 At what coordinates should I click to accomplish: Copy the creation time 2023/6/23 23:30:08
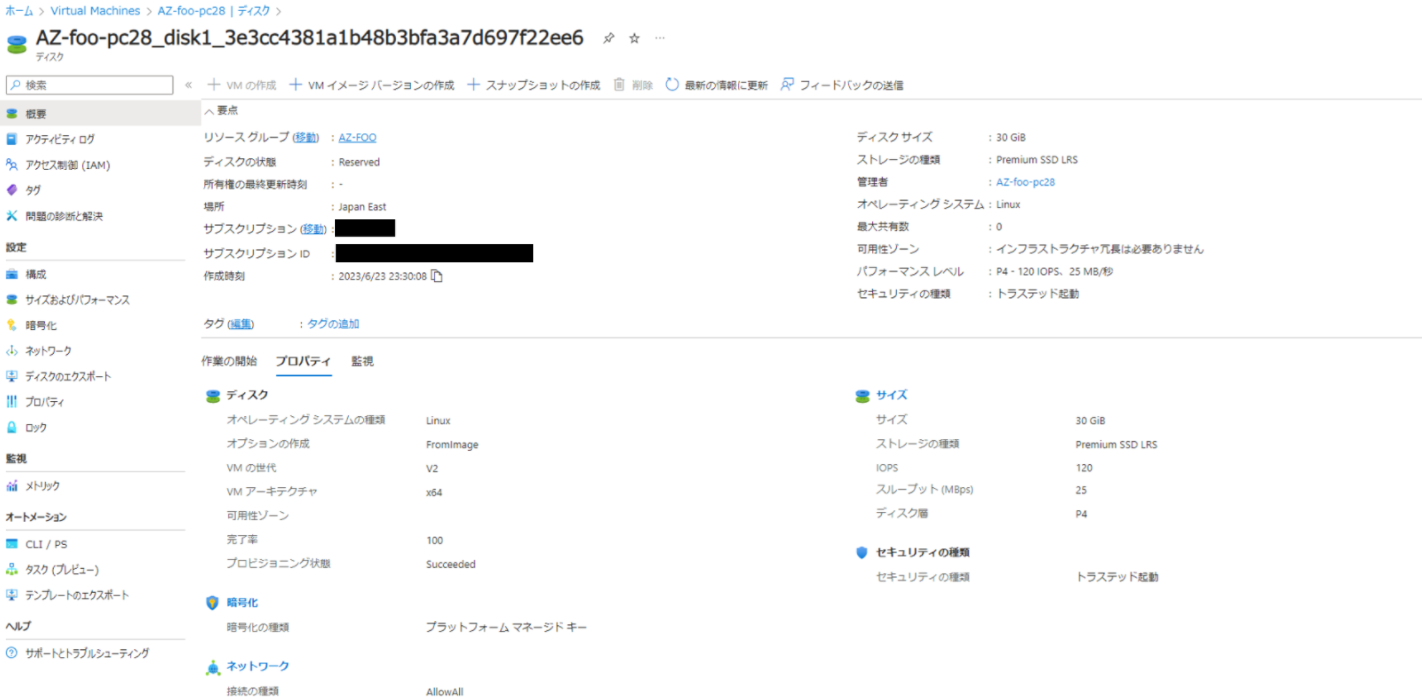436,276
